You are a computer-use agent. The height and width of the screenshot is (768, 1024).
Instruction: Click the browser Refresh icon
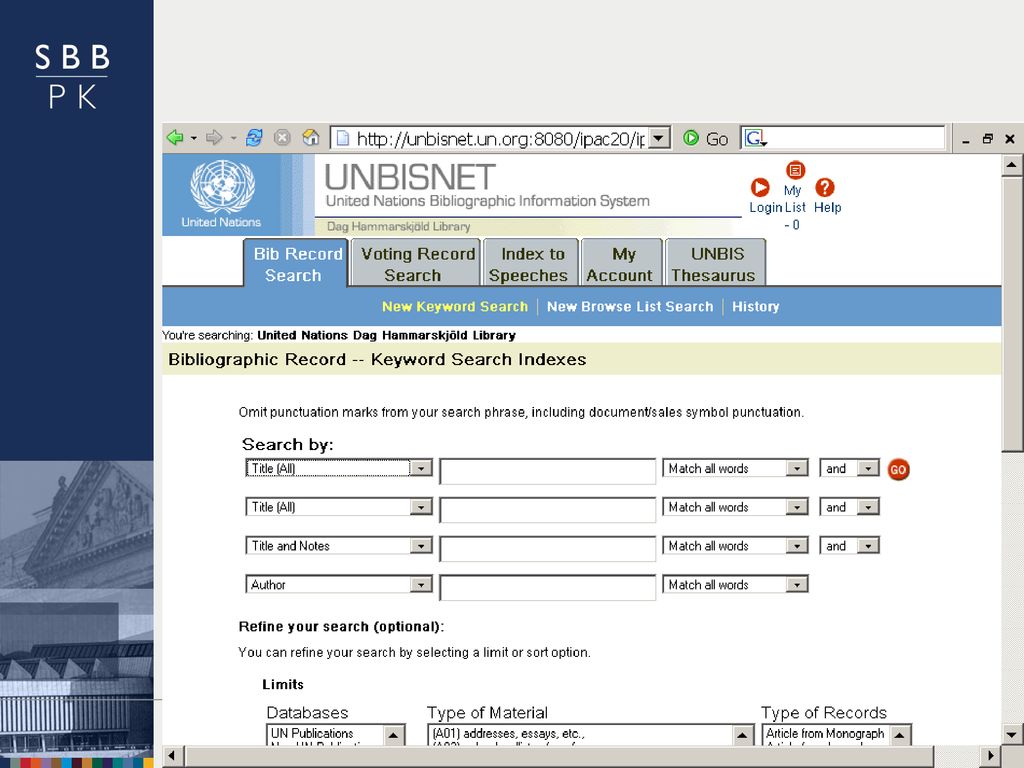point(254,138)
